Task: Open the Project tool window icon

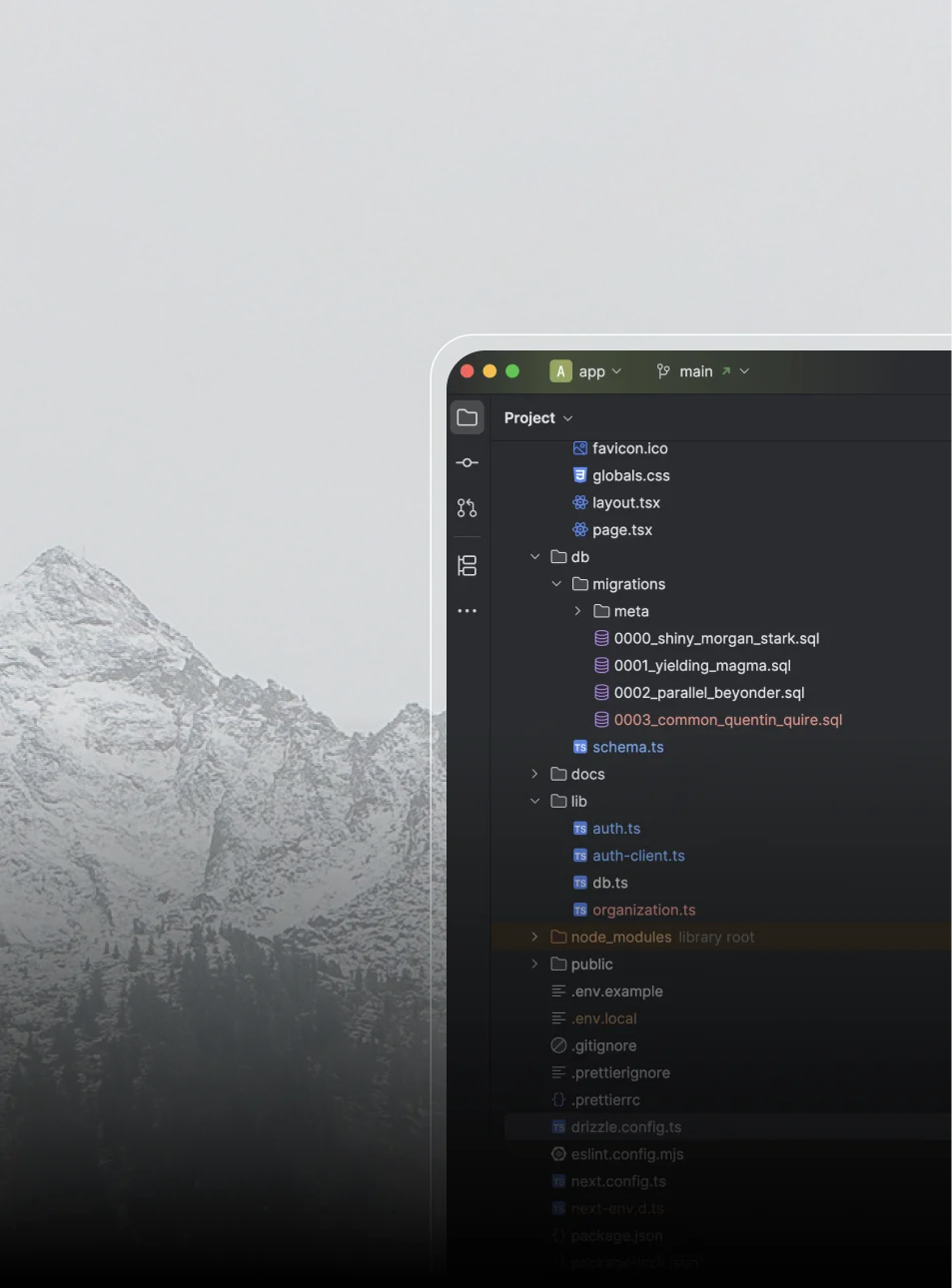Action: (467, 417)
